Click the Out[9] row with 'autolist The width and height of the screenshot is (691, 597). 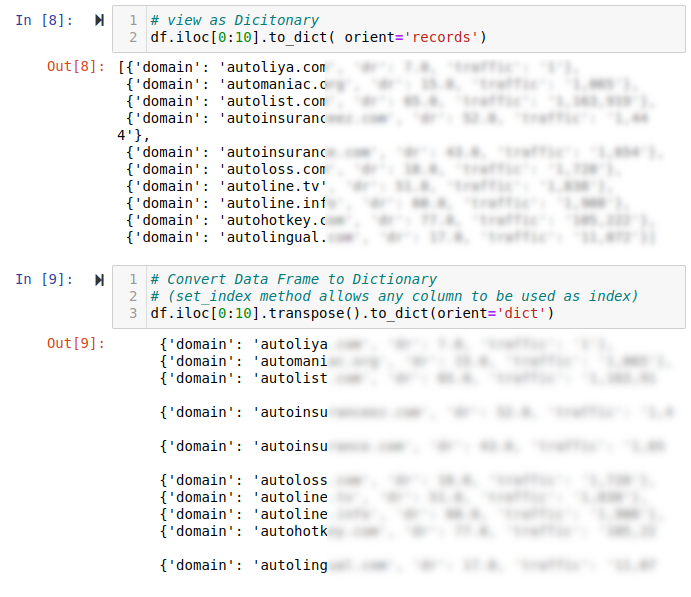tap(409, 378)
